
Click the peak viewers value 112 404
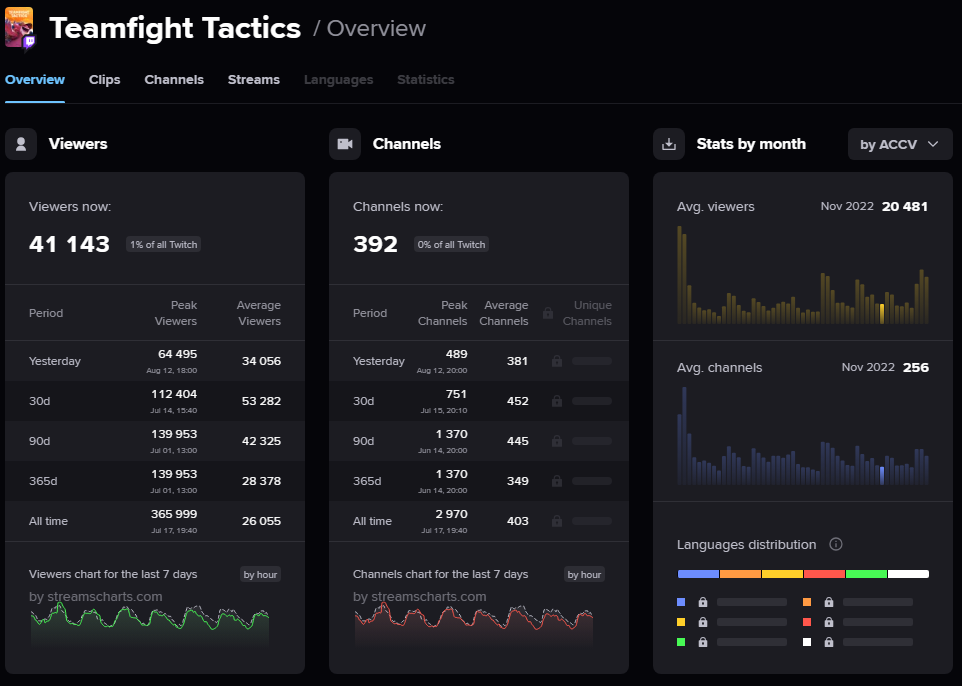[x=174, y=394]
